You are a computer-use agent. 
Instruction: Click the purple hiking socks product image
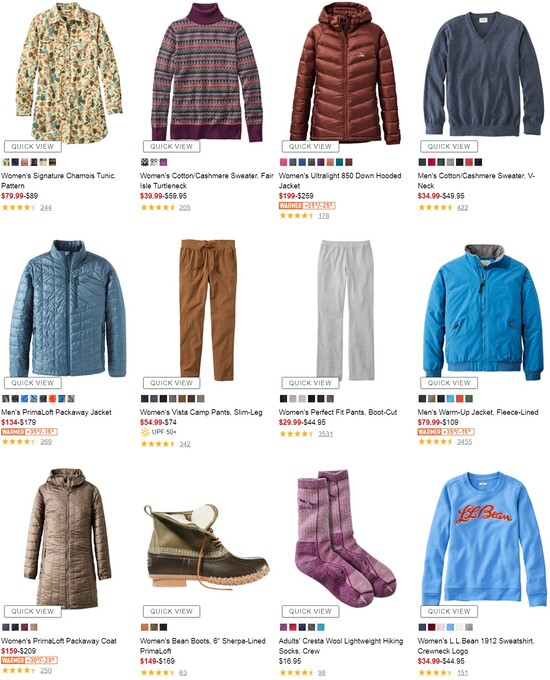pyautogui.click(x=345, y=538)
